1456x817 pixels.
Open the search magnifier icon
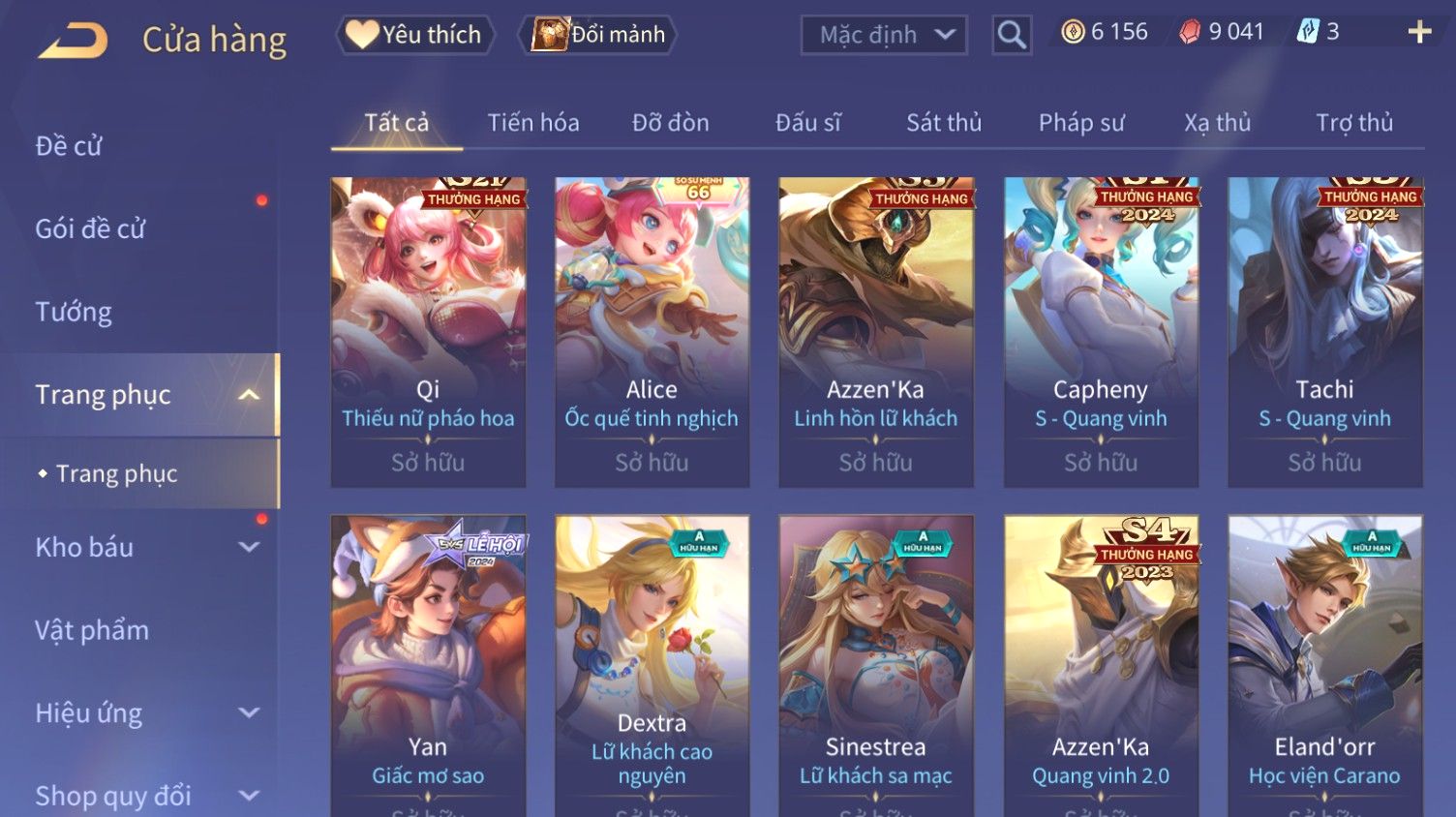click(x=1012, y=35)
